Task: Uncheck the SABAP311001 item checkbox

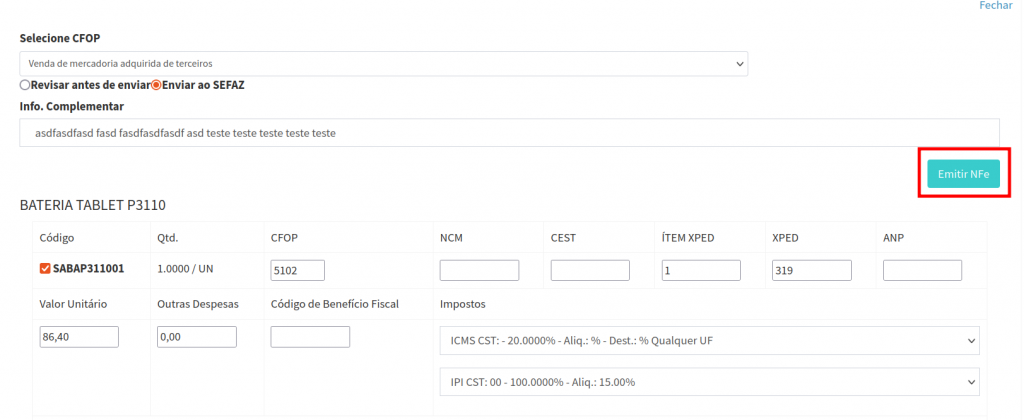Action: [45, 269]
